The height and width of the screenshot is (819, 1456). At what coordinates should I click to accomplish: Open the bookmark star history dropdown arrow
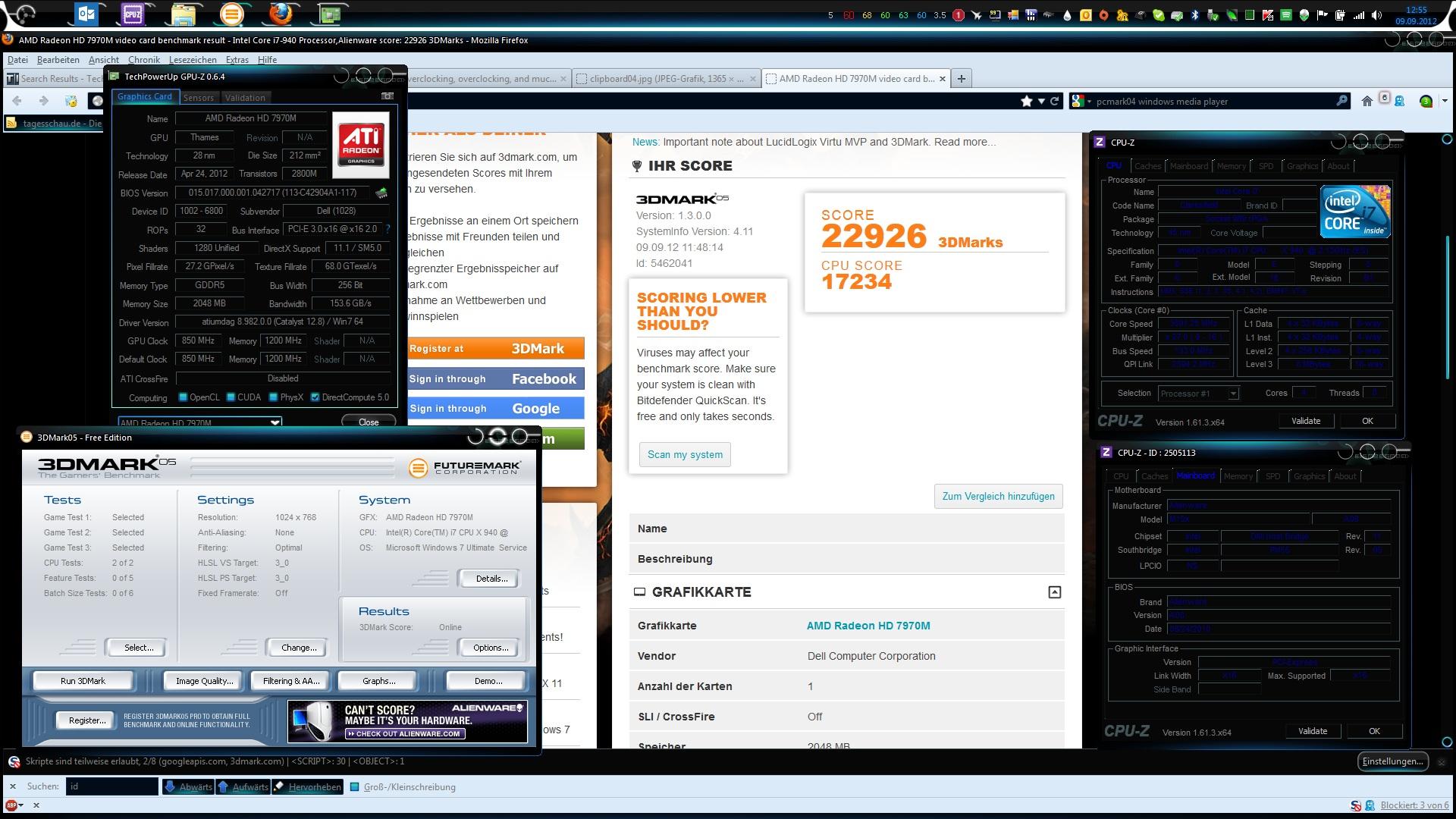(1041, 101)
